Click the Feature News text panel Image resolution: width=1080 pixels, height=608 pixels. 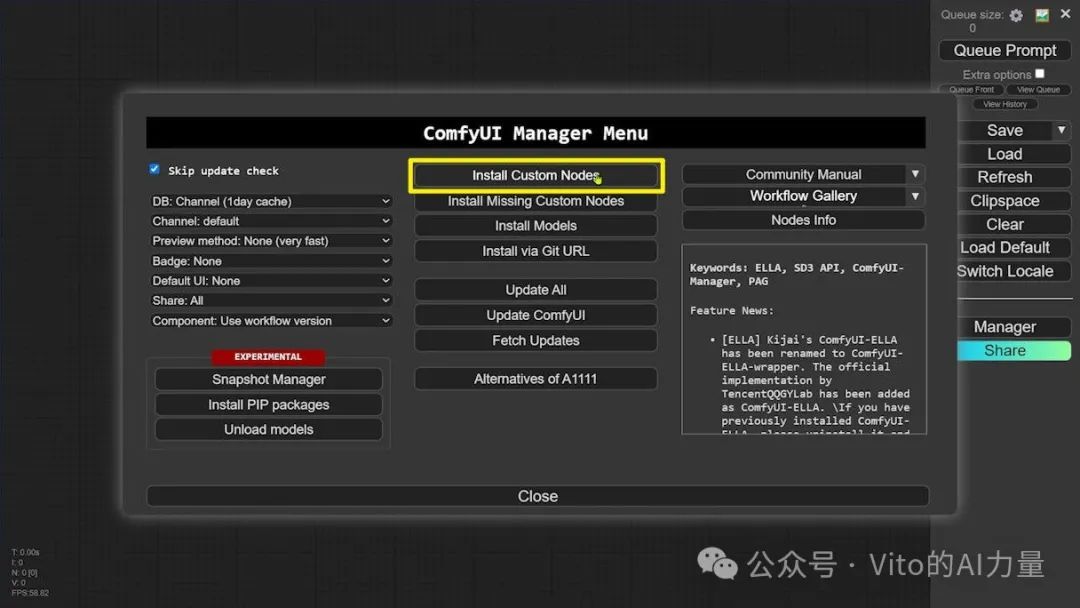pos(804,339)
